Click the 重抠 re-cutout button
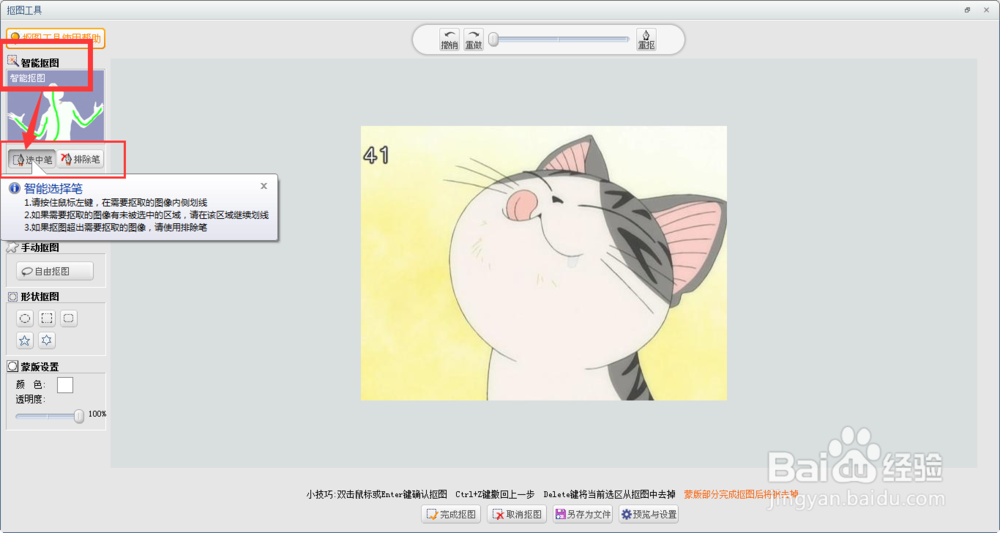The width and height of the screenshot is (1000, 533). [646, 40]
